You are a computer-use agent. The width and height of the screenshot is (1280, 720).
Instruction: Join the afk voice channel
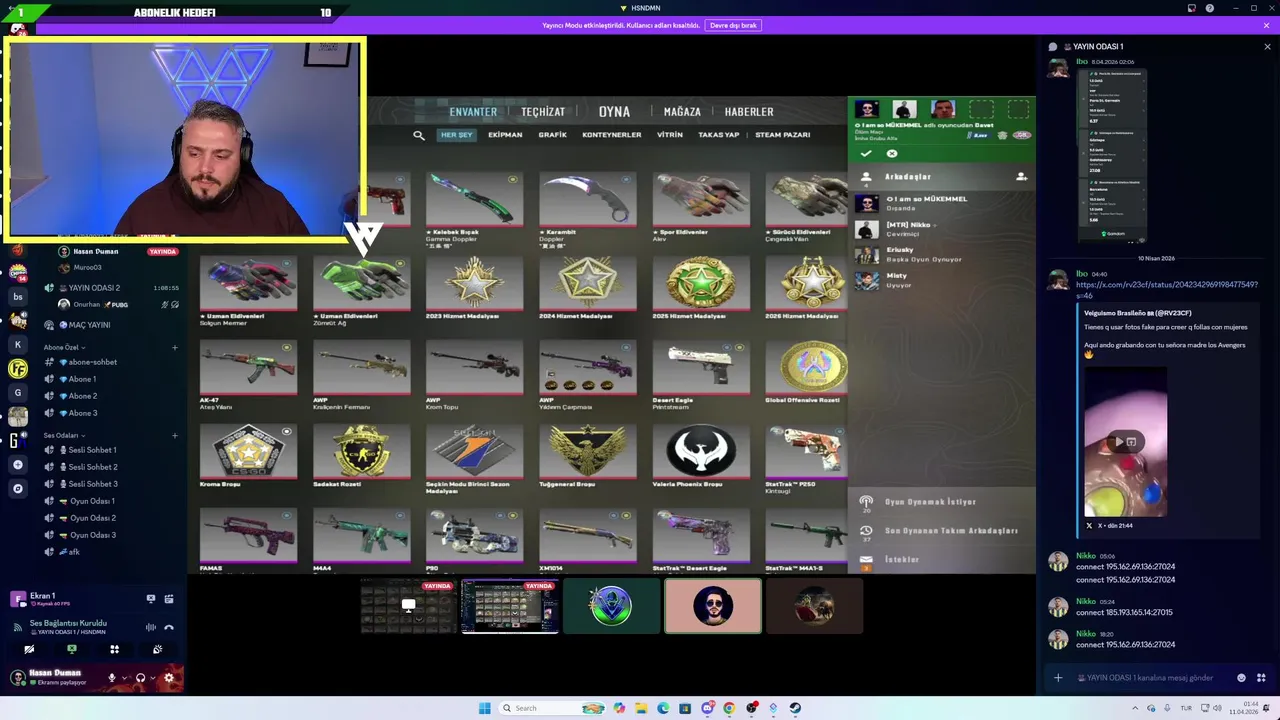point(74,552)
